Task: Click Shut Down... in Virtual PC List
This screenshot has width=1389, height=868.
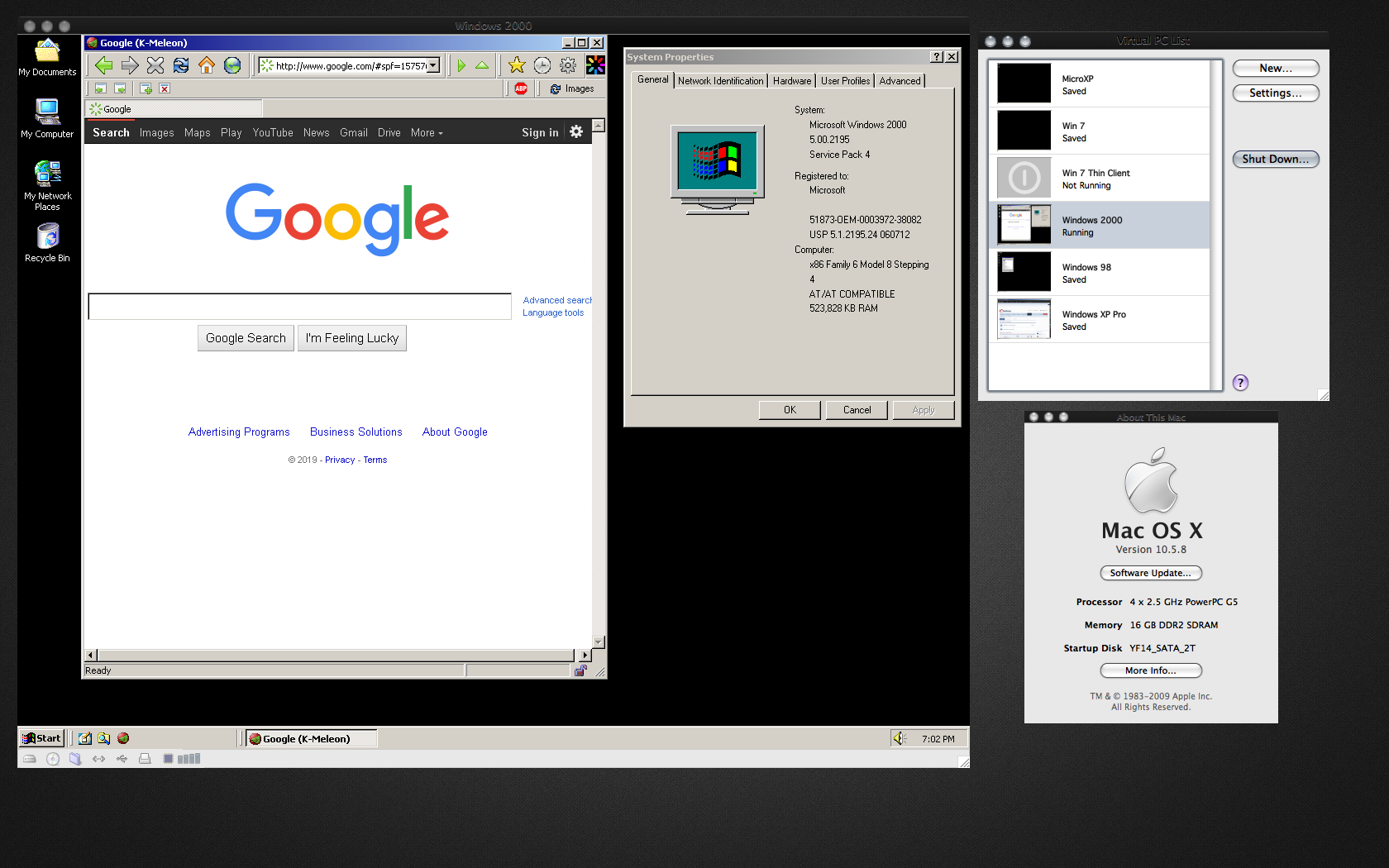Action: (1275, 159)
